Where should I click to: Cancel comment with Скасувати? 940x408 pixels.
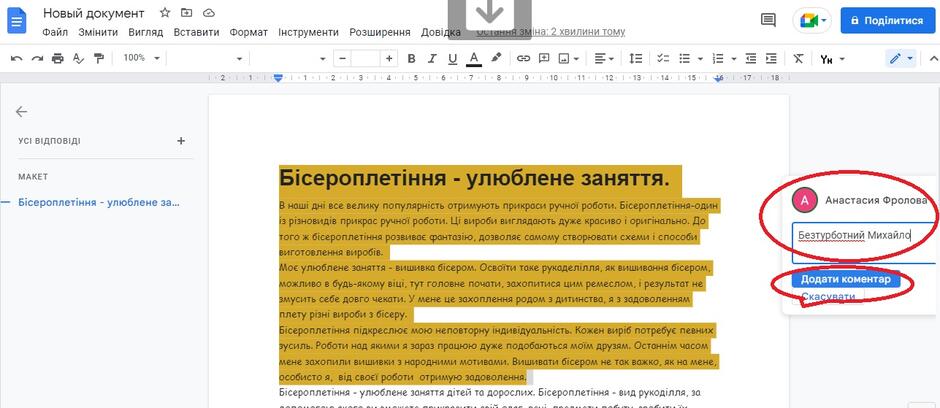pyautogui.click(x=828, y=297)
